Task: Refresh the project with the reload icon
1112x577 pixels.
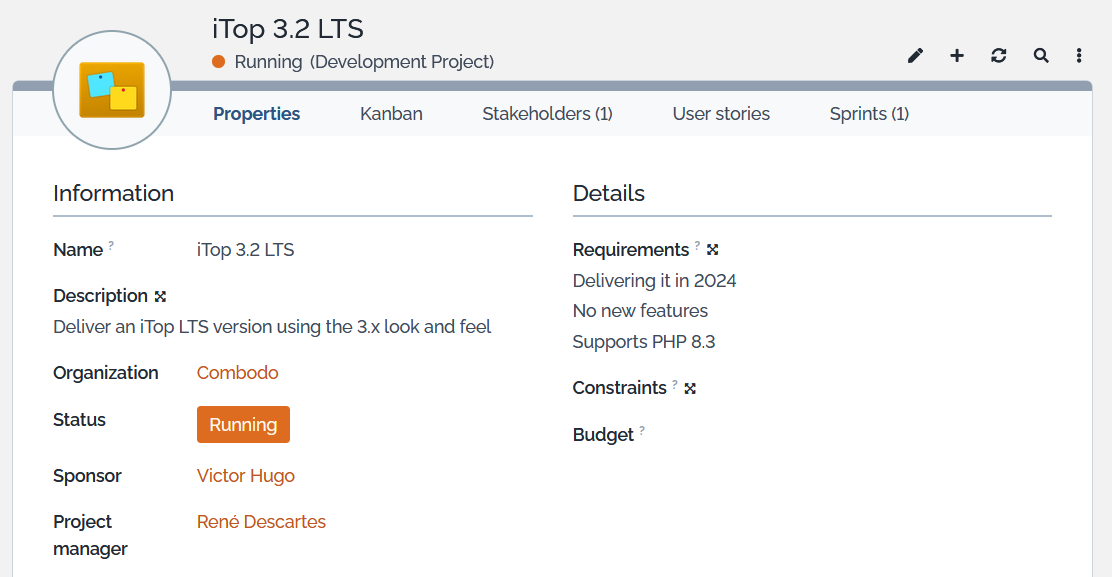Action: (x=999, y=56)
